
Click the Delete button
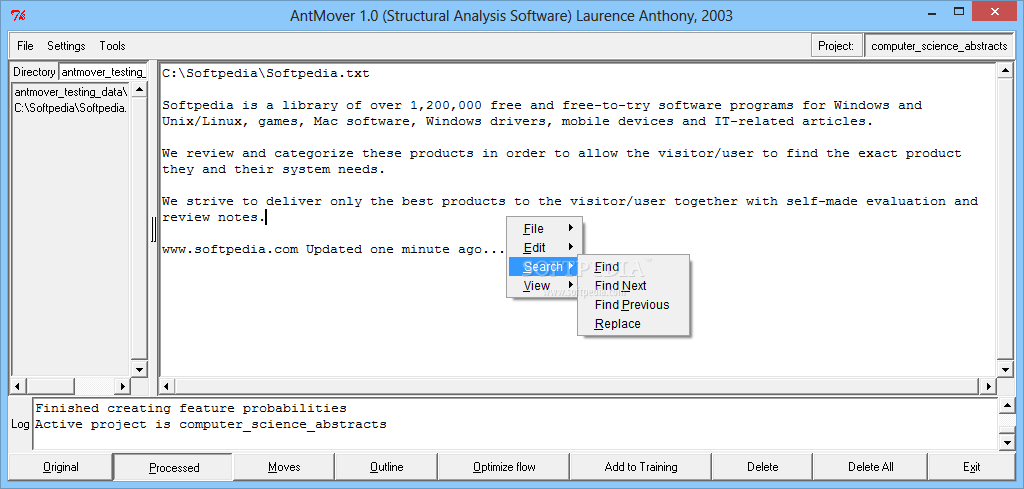click(763, 467)
